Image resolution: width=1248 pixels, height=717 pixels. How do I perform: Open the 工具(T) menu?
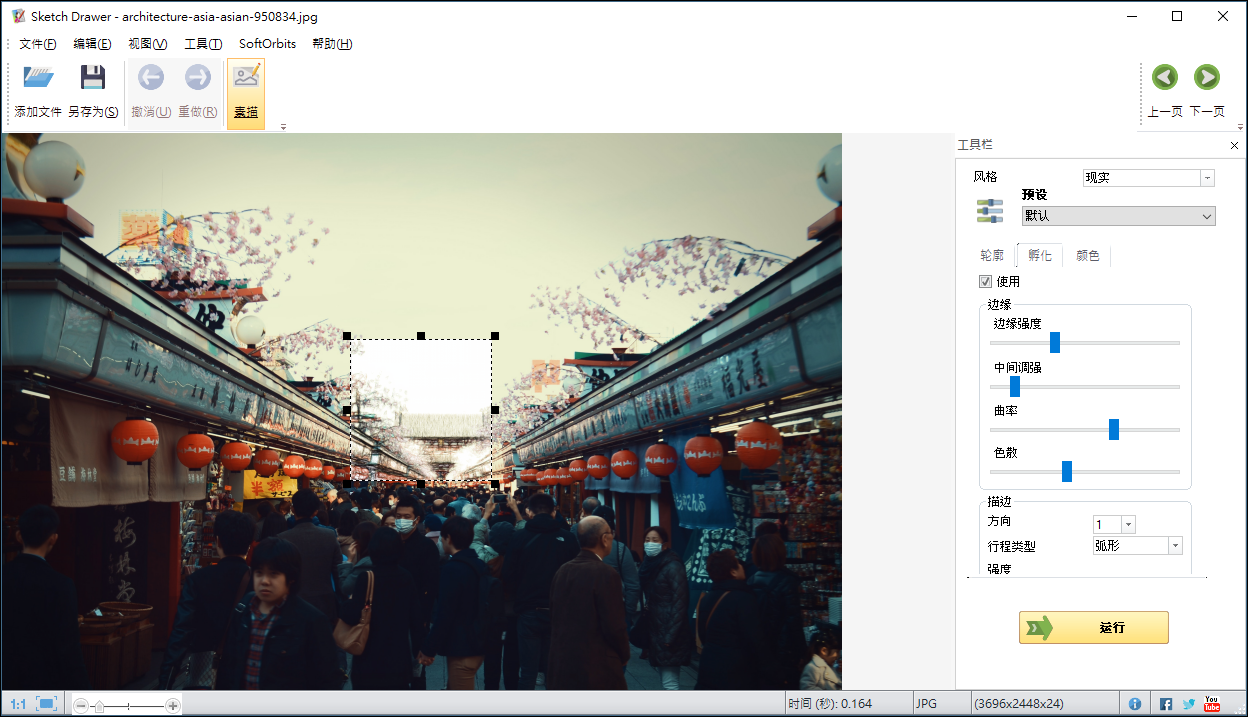203,44
